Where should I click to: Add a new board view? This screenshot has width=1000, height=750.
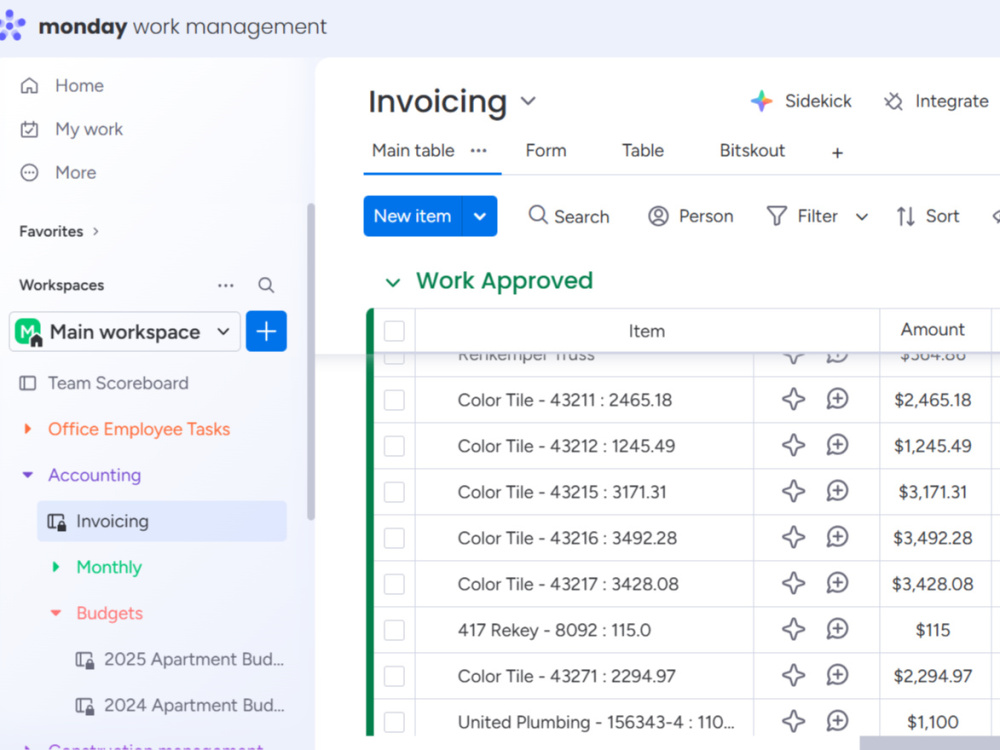pos(837,153)
